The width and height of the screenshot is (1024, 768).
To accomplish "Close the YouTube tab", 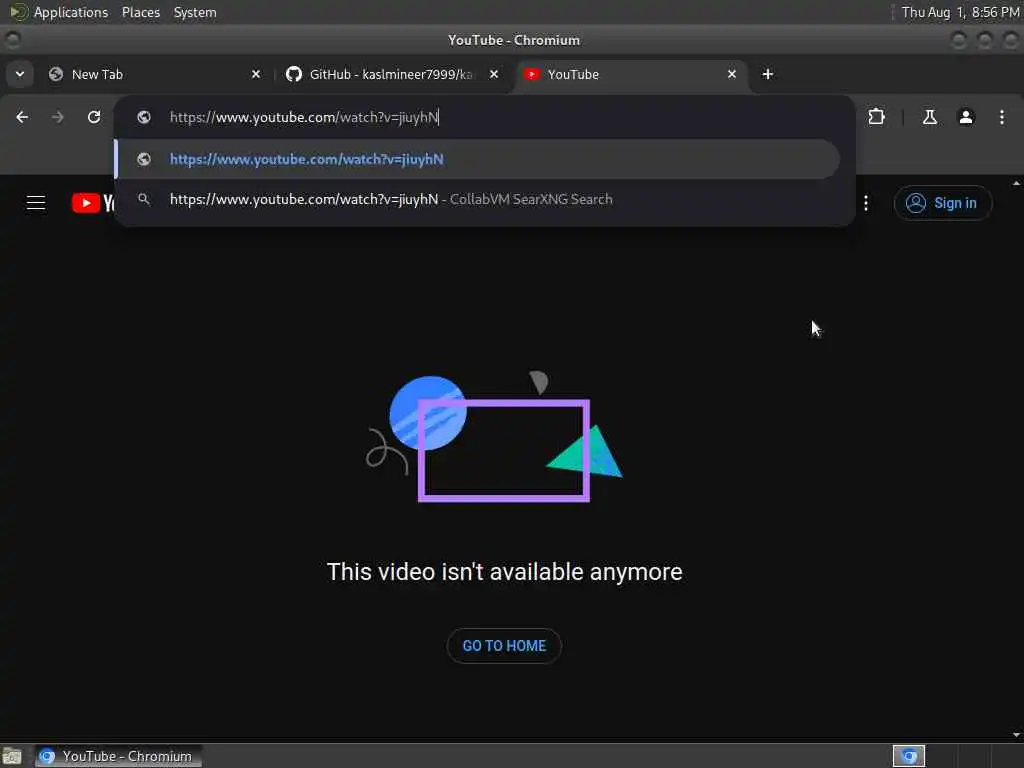I will pyautogui.click(x=732, y=74).
